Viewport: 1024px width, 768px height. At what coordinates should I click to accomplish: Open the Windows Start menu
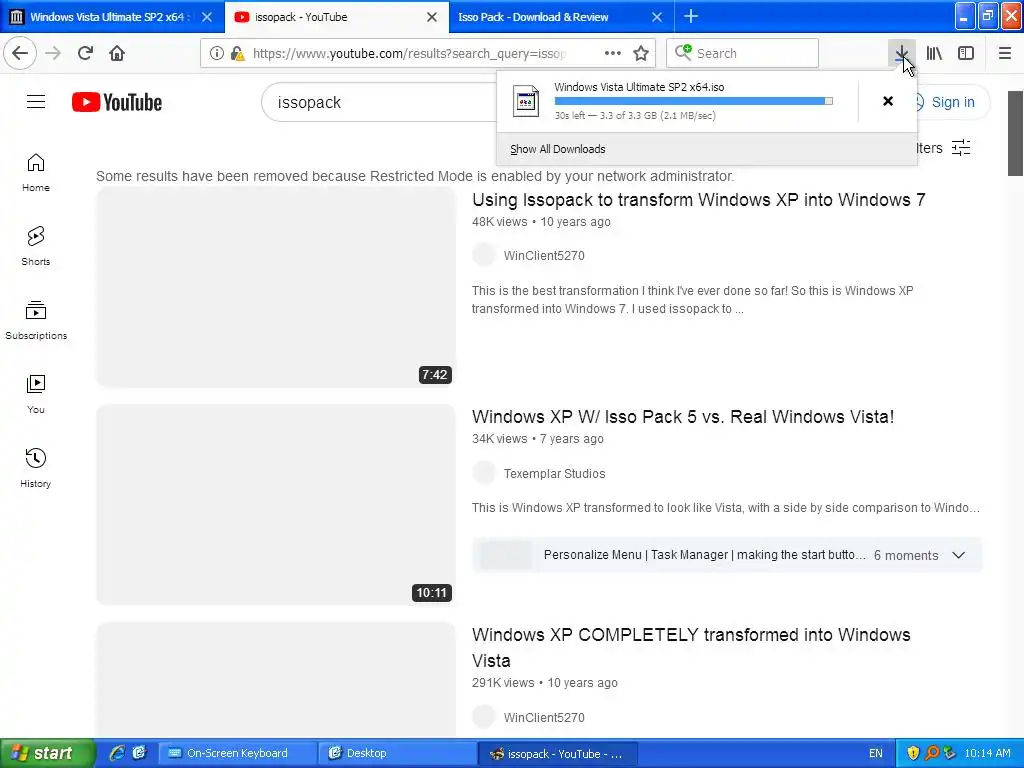click(x=46, y=753)
